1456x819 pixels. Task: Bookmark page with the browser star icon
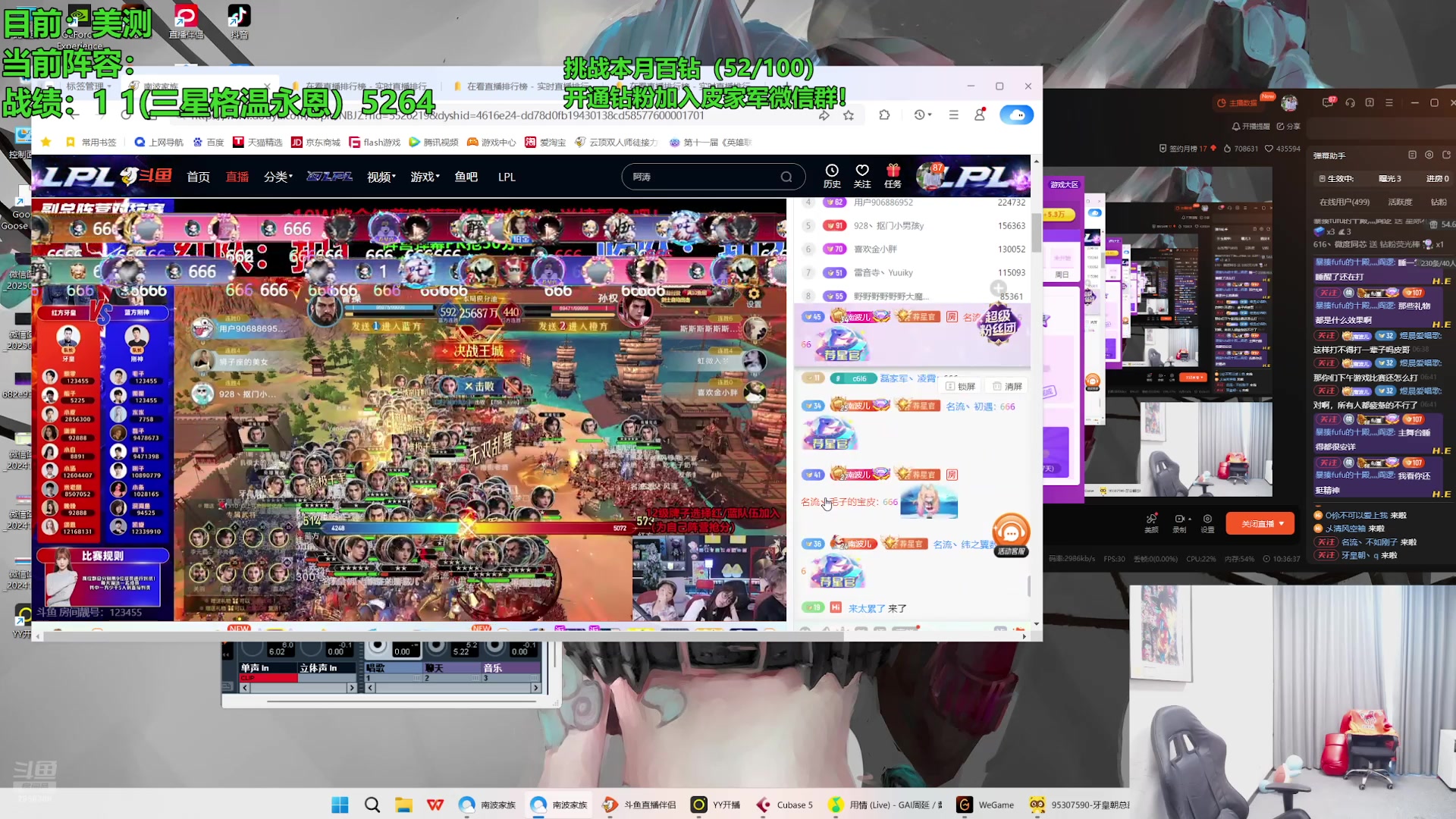(x=849, y=115)
